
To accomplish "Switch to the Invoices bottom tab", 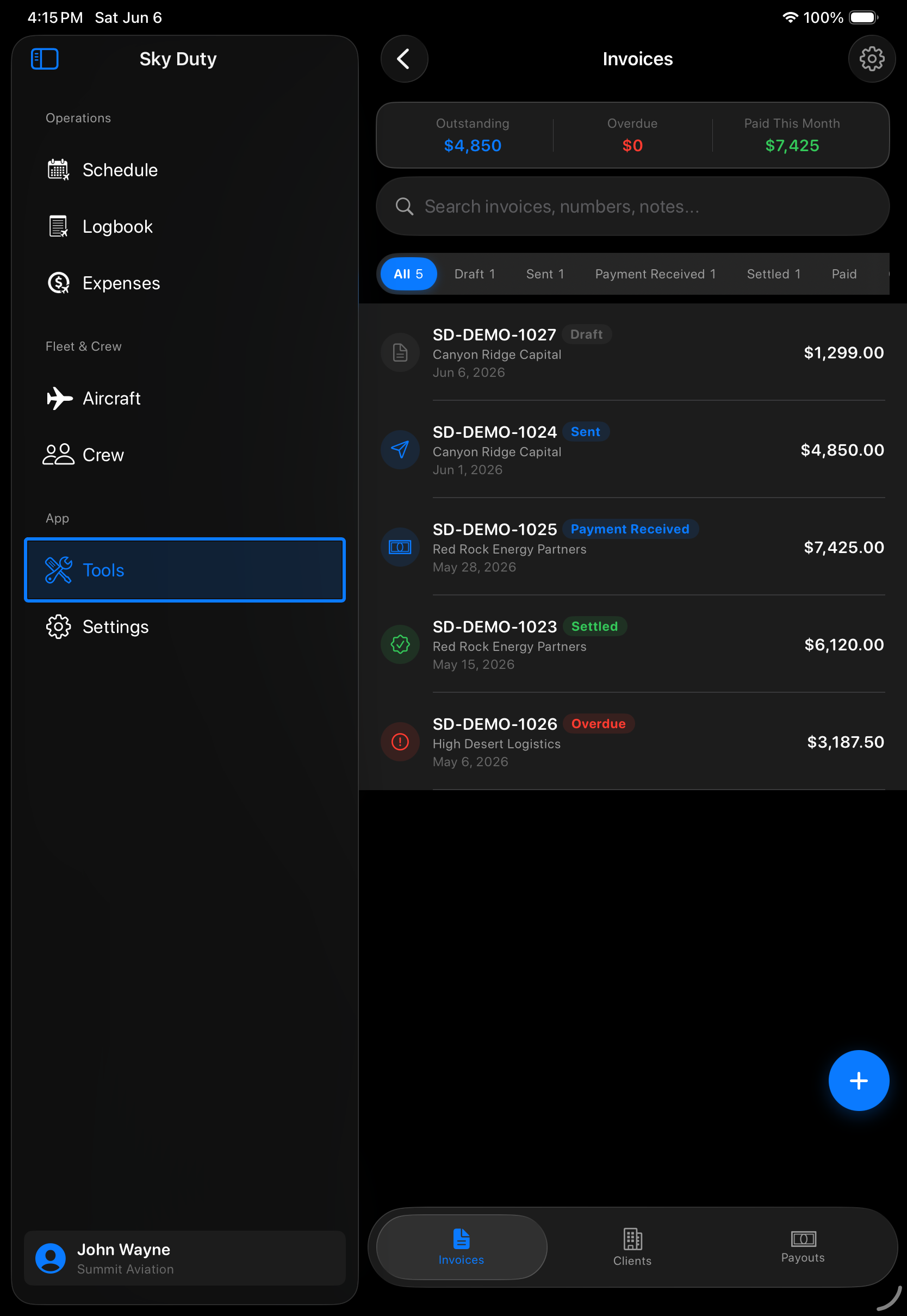I will pyautogui.click(x=461, y=1247).
